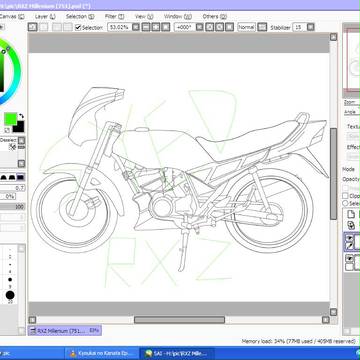
Task: Click the 53.02% zoom field
Action: point(119,27)
